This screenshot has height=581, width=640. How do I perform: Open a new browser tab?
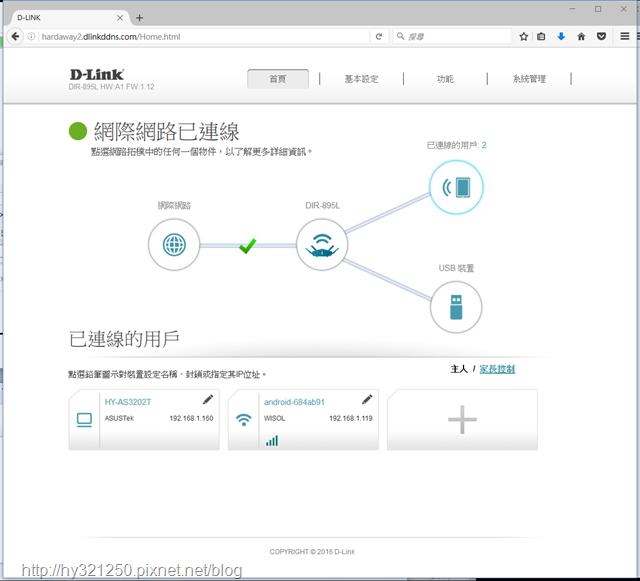click(140, 18)
